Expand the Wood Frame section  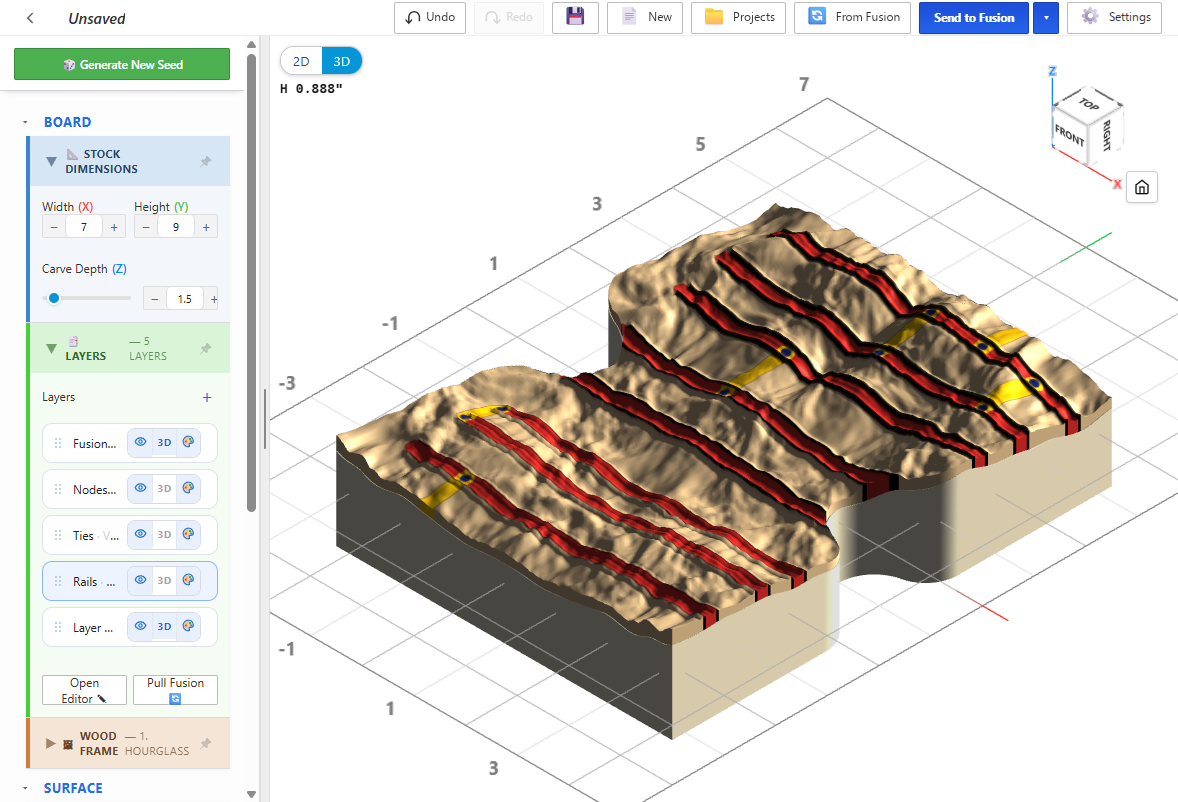point(50,743)
